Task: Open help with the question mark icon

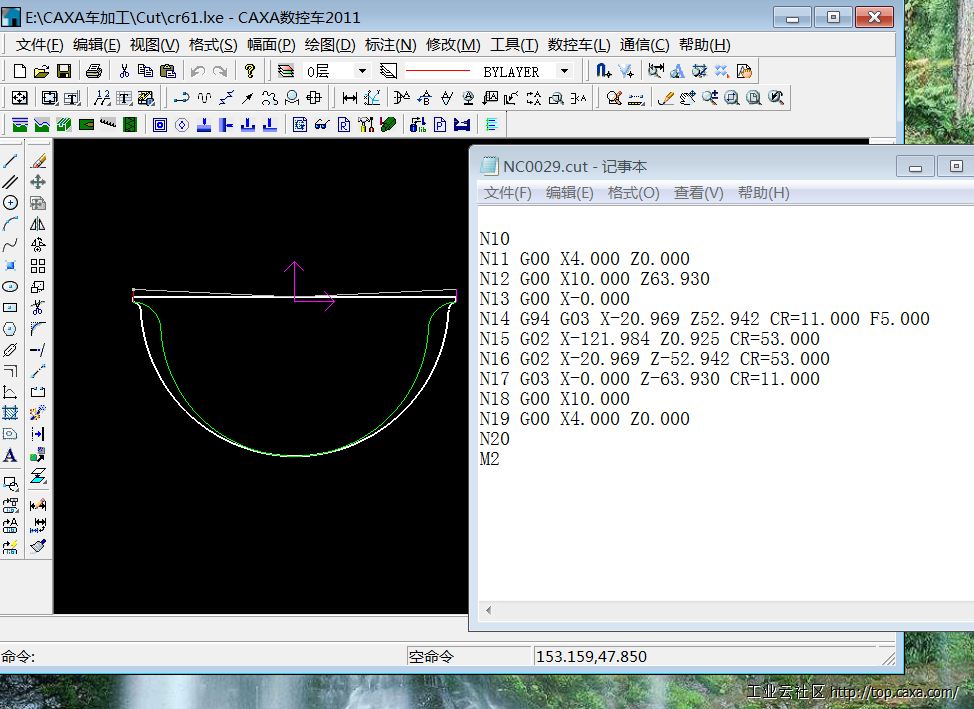Action: point(249,71)
